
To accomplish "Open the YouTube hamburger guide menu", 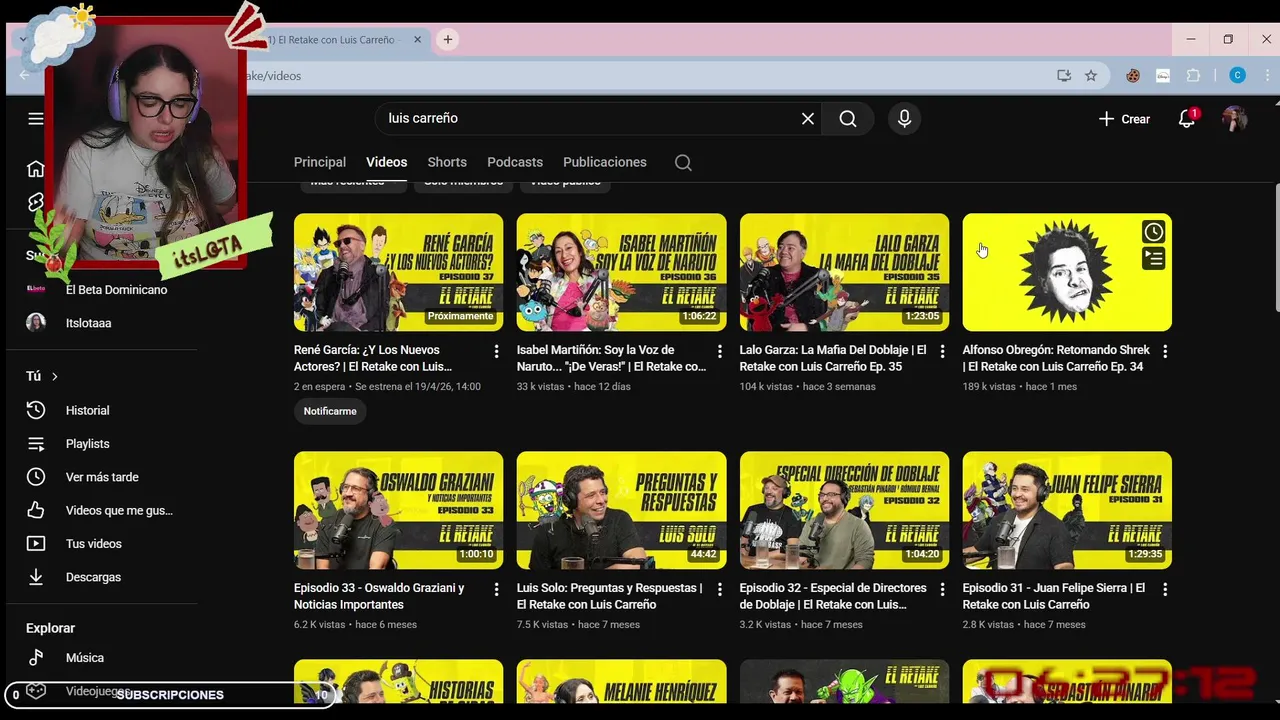I will (x=36, y=119).
